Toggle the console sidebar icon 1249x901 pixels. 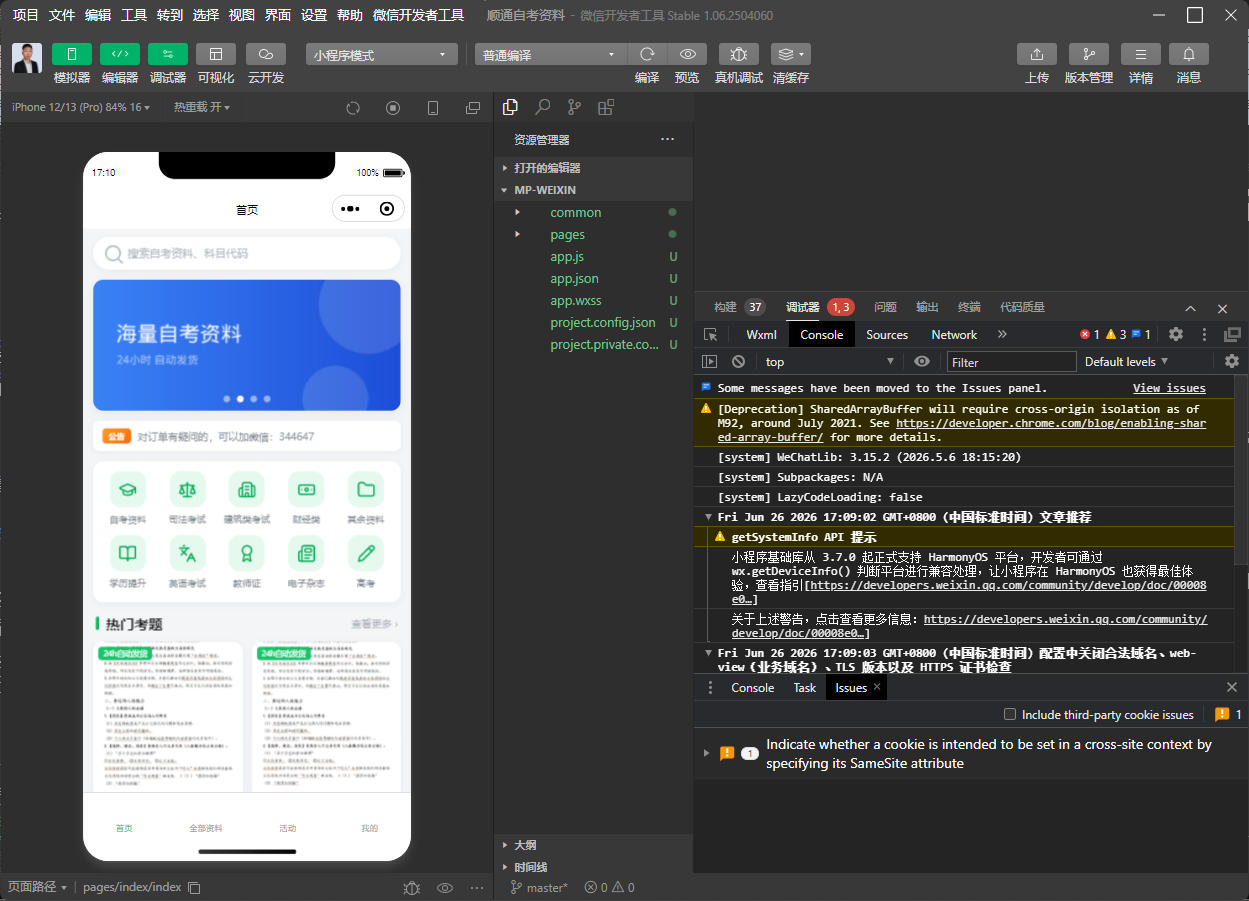[710, 361]
